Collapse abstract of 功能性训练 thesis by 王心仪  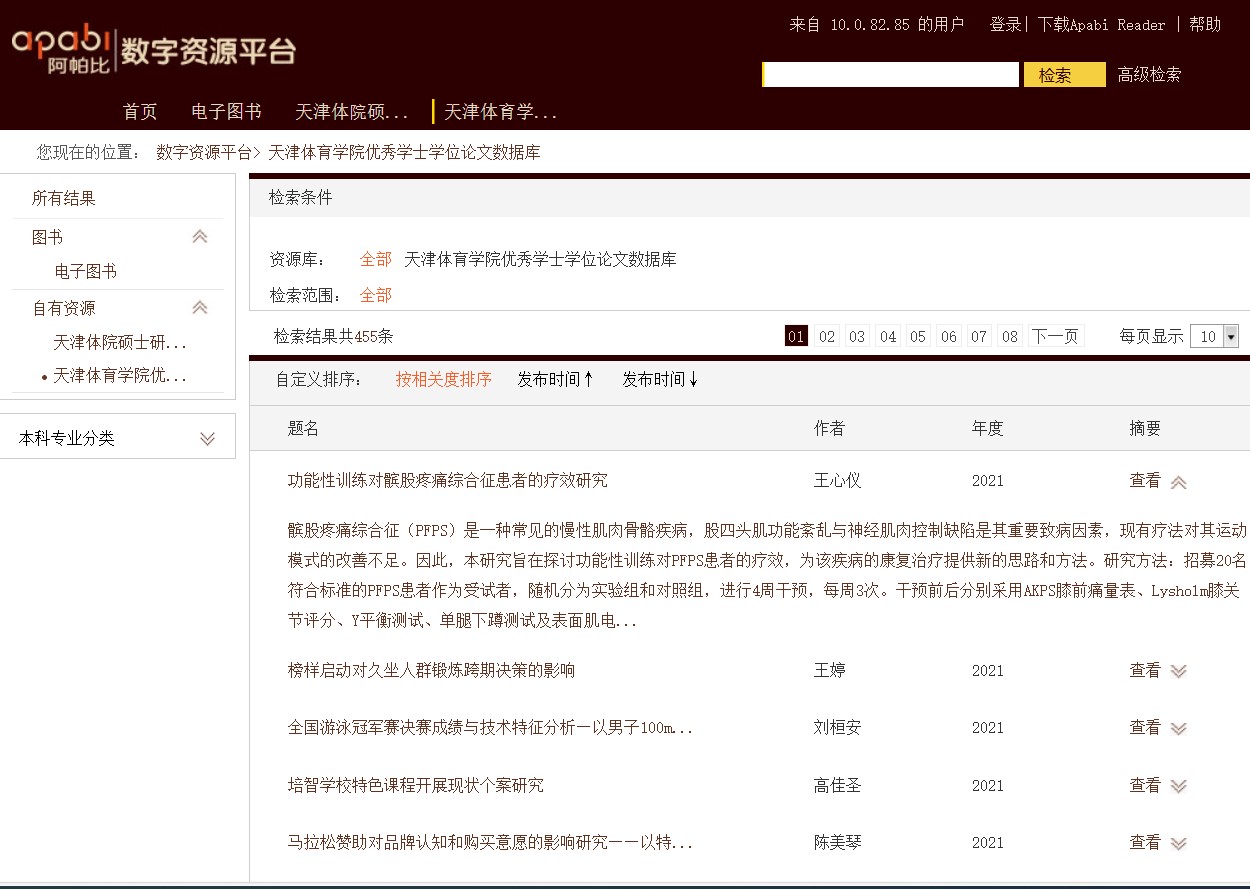[x=1178, y=482]
